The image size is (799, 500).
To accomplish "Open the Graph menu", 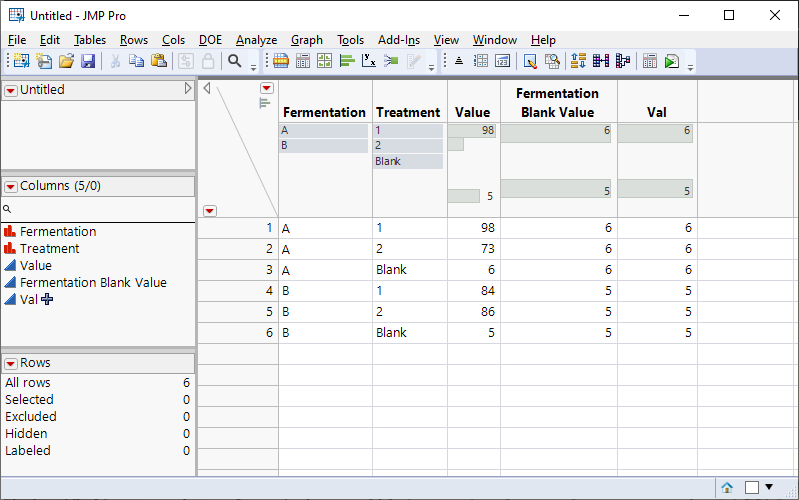I will (x=306, y=40).
